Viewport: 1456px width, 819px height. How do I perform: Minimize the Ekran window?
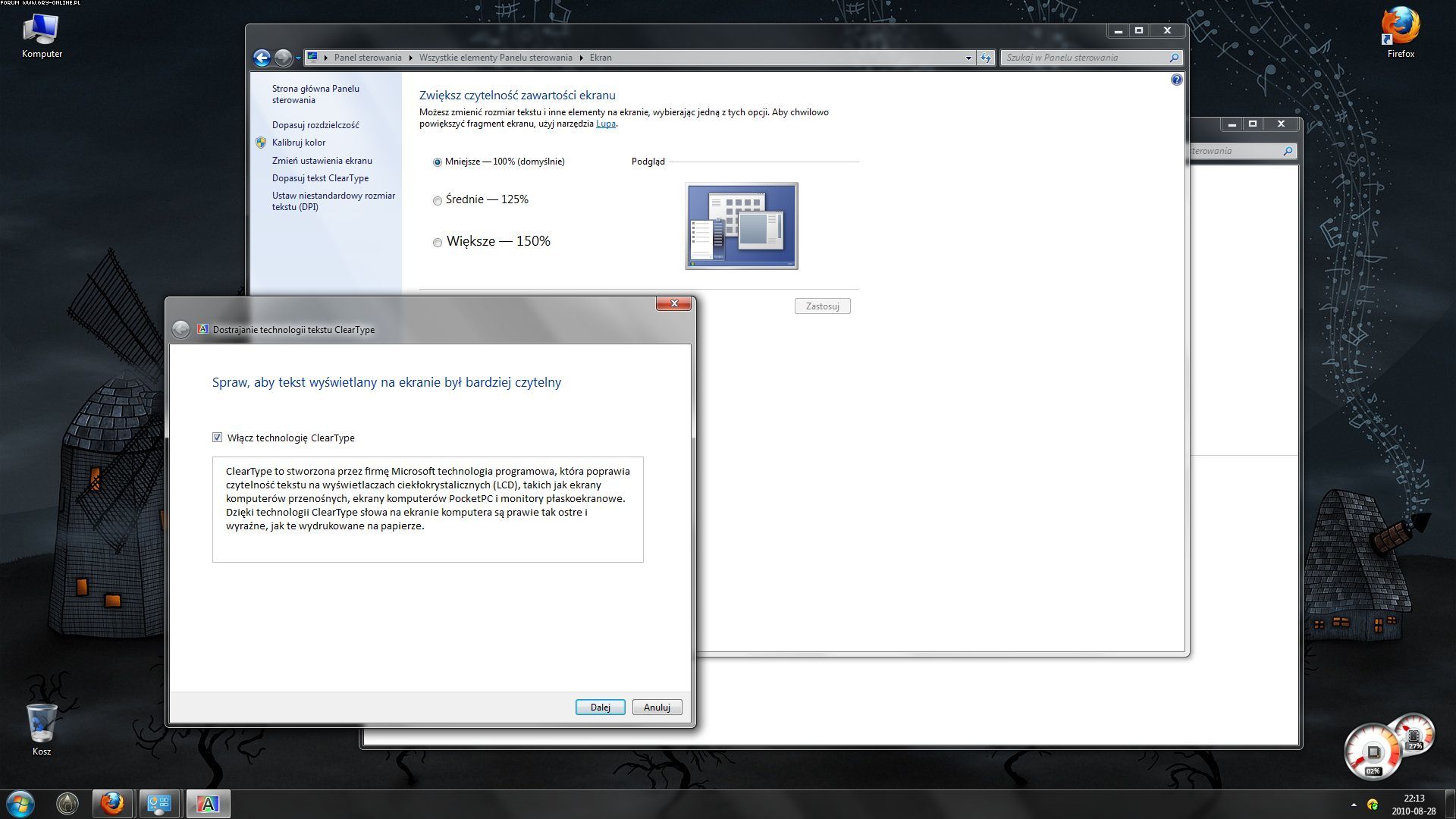[x=1117, y=30]
